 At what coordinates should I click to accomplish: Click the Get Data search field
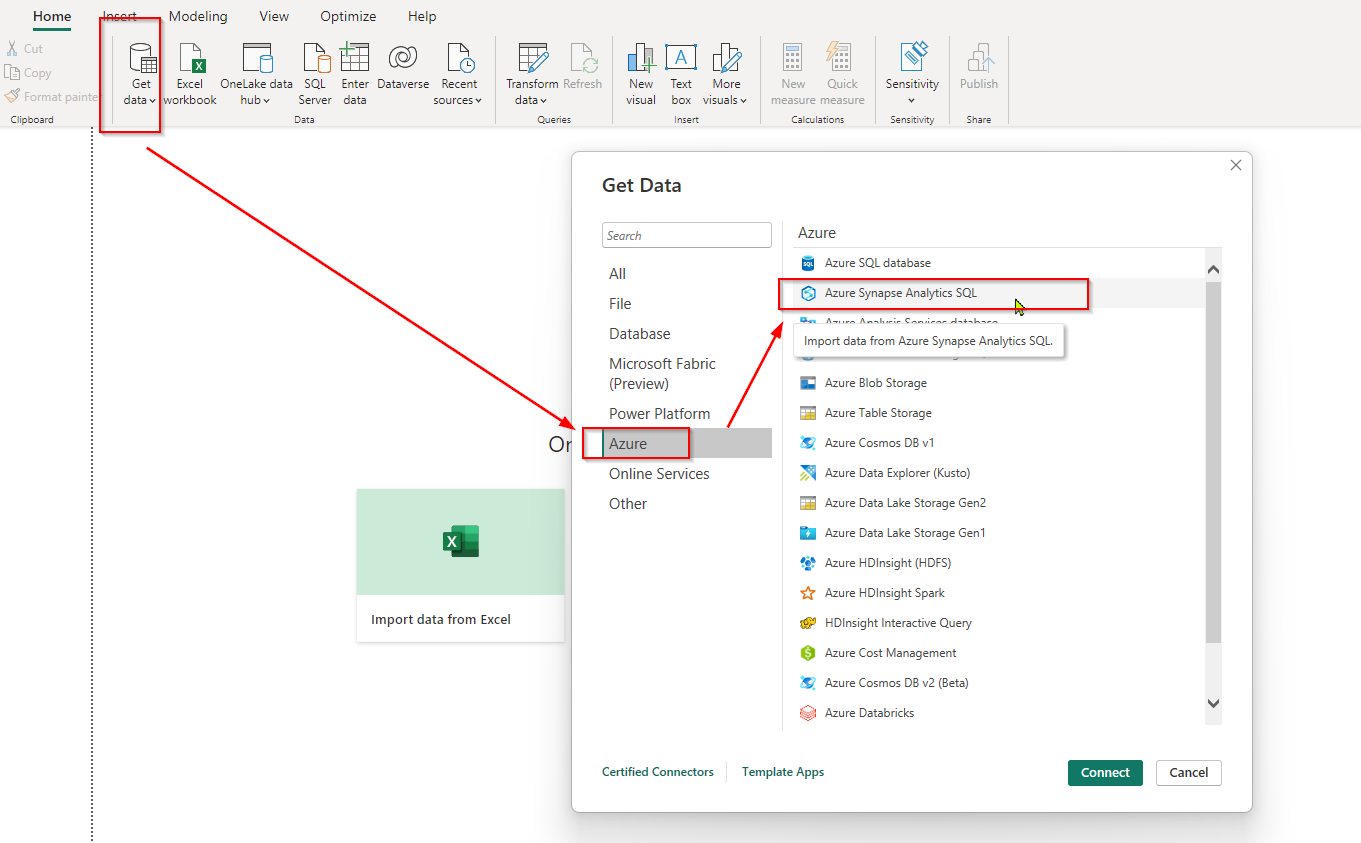tap(687, 235)
